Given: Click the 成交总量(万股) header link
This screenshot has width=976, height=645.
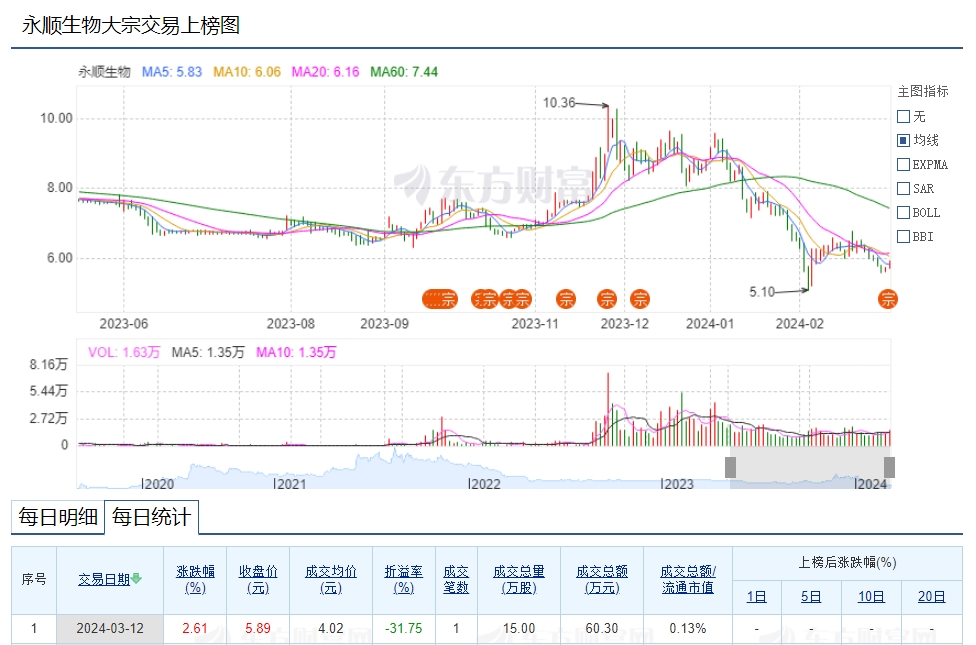Looking at the screenshot, I should tap(518, 579).
